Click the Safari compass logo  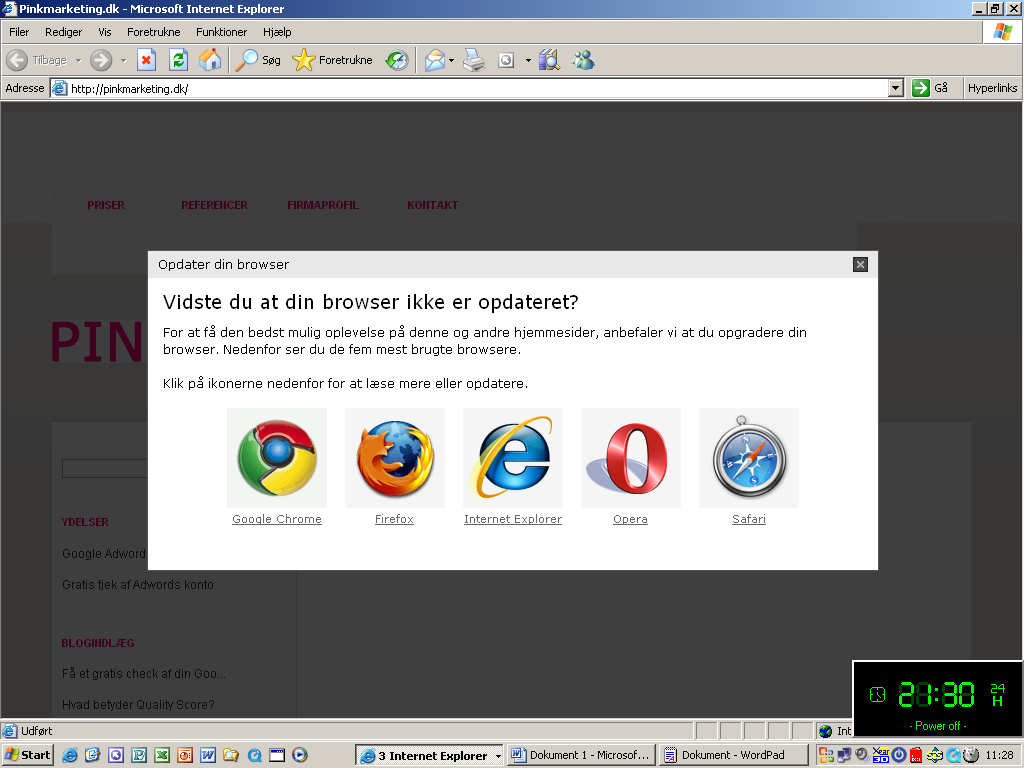coord(749,458)
